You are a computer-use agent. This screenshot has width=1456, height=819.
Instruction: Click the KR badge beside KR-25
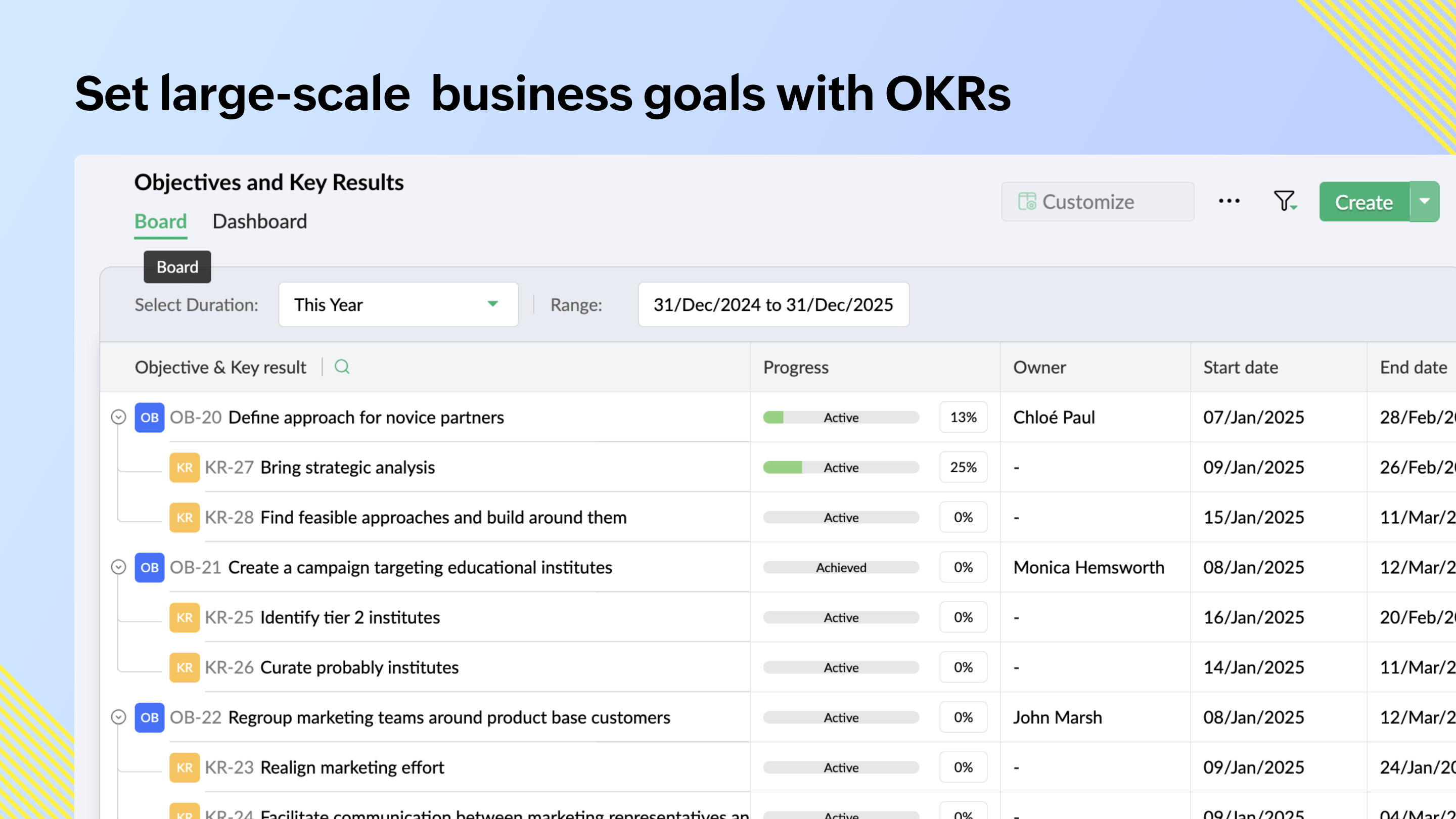184,617
